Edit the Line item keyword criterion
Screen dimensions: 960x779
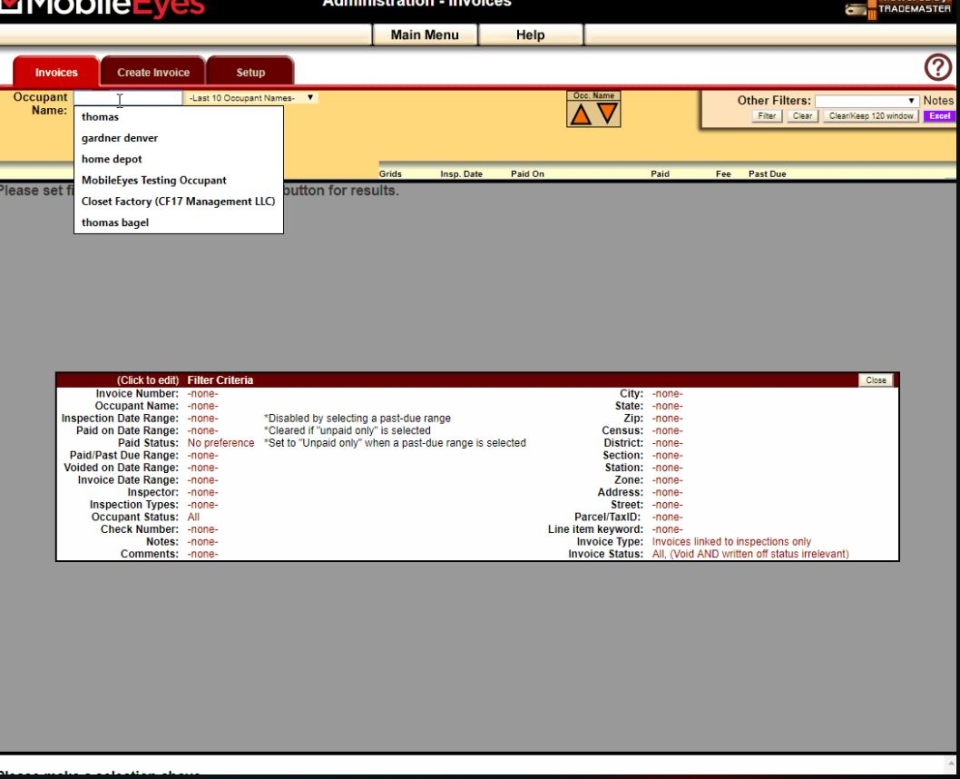point(667,529)
